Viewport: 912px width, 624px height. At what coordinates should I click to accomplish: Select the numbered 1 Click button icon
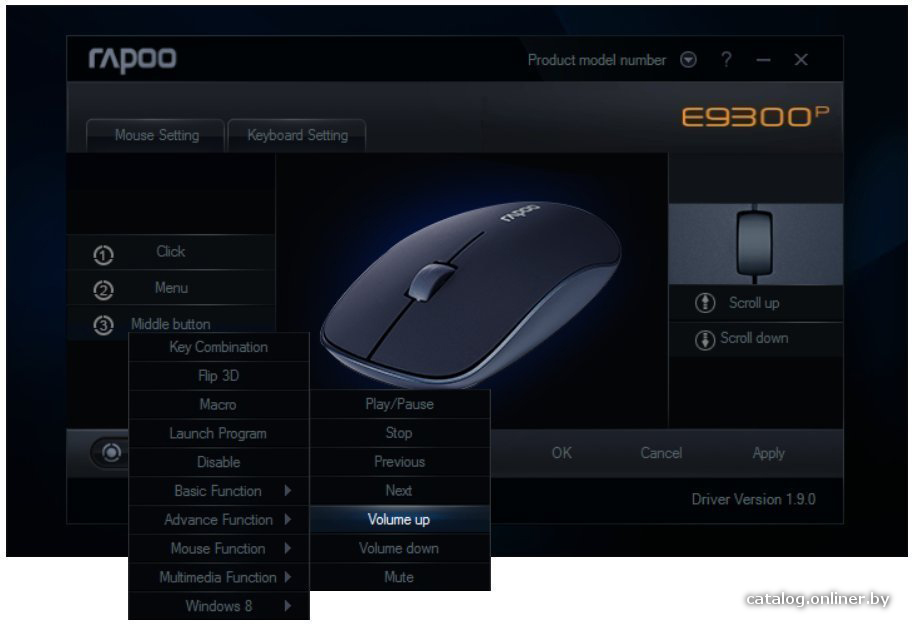point(104,255)
